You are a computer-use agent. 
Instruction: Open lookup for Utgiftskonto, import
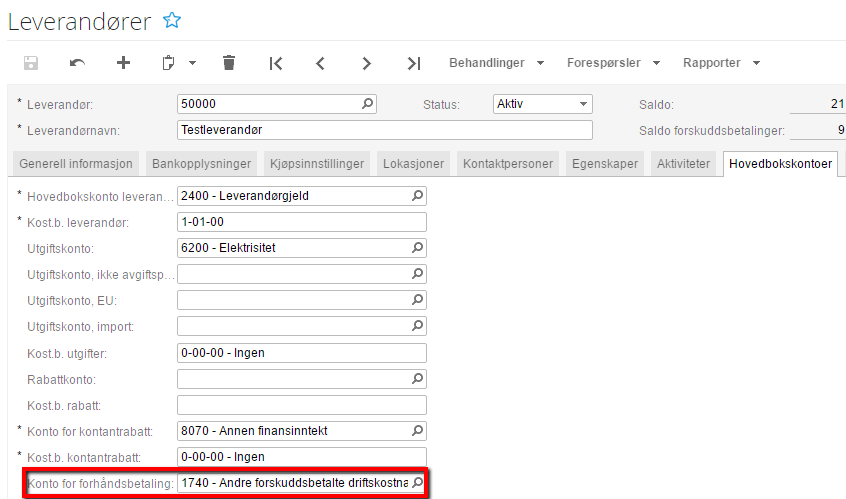pyautogui.click(x=417, y=325)
